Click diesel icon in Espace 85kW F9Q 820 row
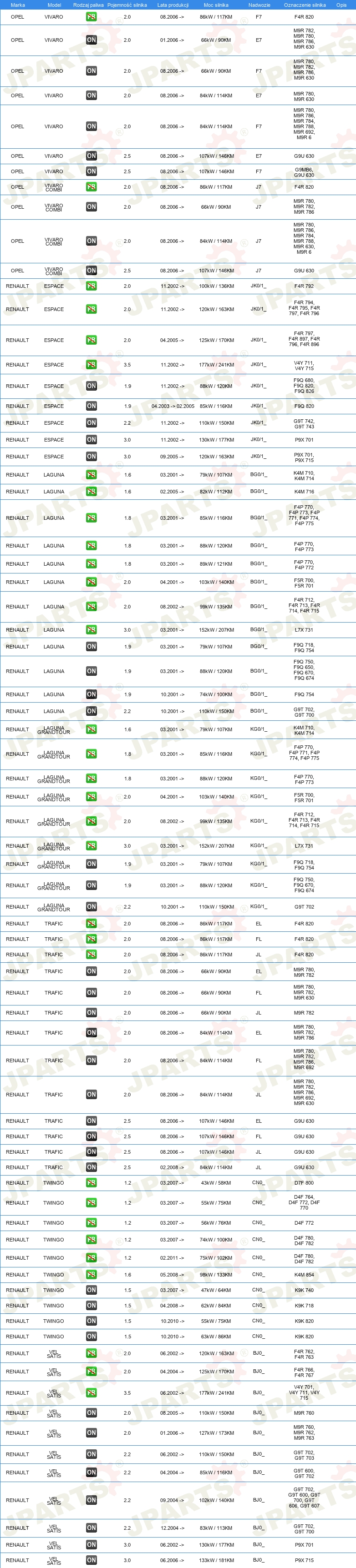 tap(92, 406)
